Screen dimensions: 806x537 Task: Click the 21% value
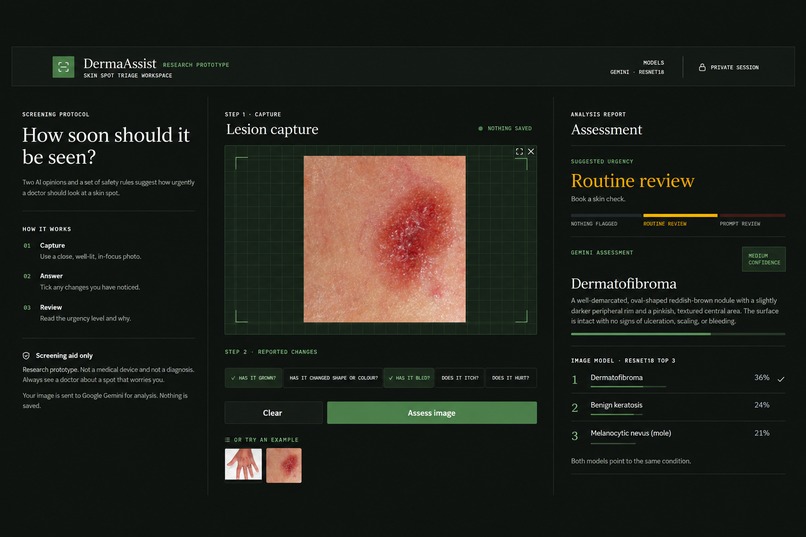(x=762, y=433)
